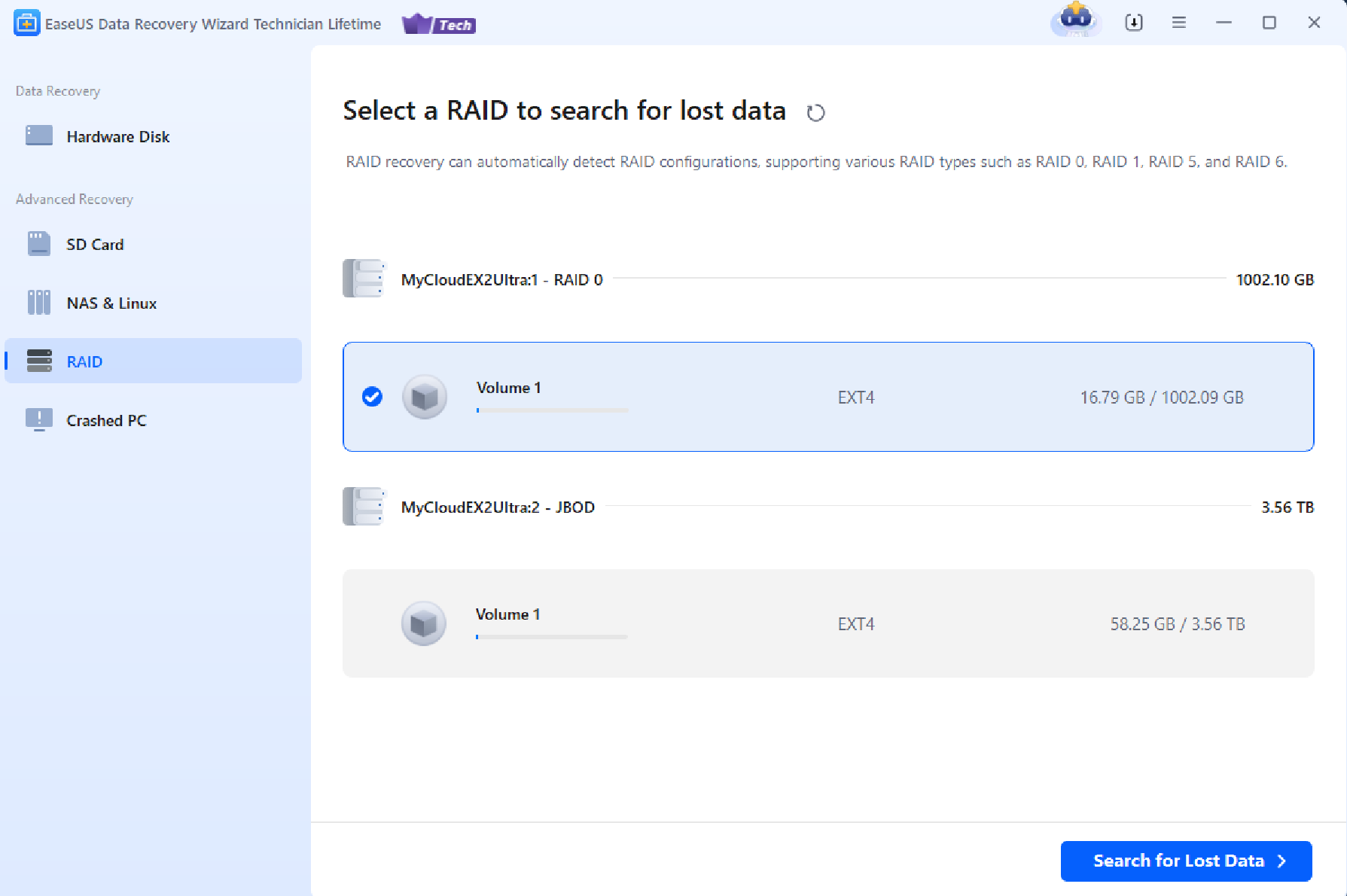The height and width of the screenshot is (896, 1347).
Task: Open the hamburger menu in title bar
Action: click(1178, 23)
